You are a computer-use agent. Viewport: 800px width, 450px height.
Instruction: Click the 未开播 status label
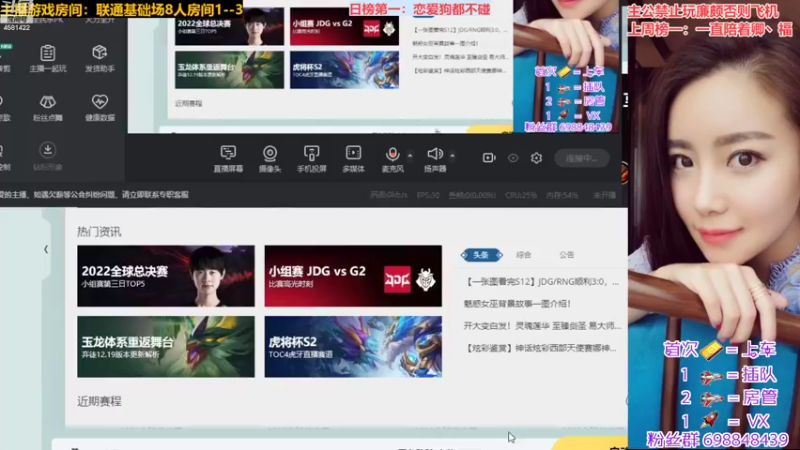click(604, 195)
